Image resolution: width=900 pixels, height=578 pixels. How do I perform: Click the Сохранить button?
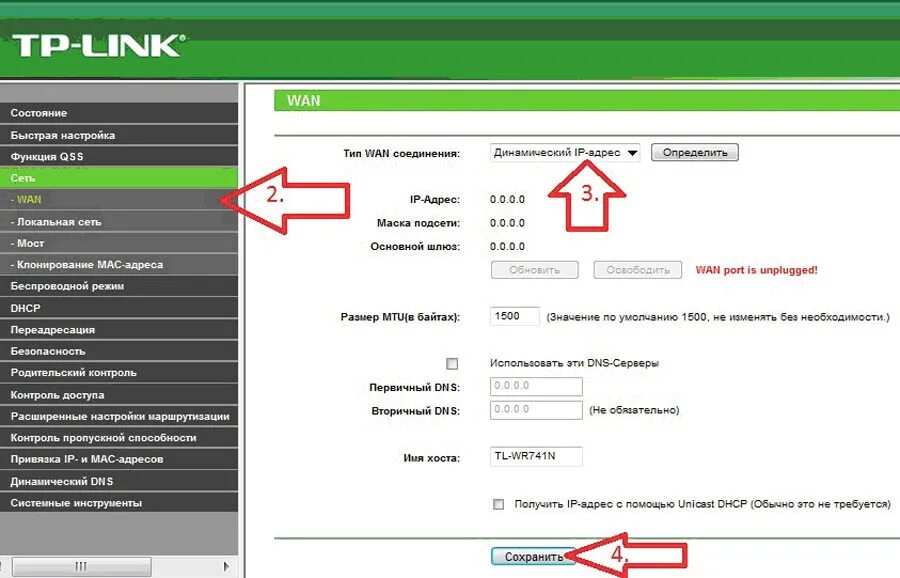[534, 556]
